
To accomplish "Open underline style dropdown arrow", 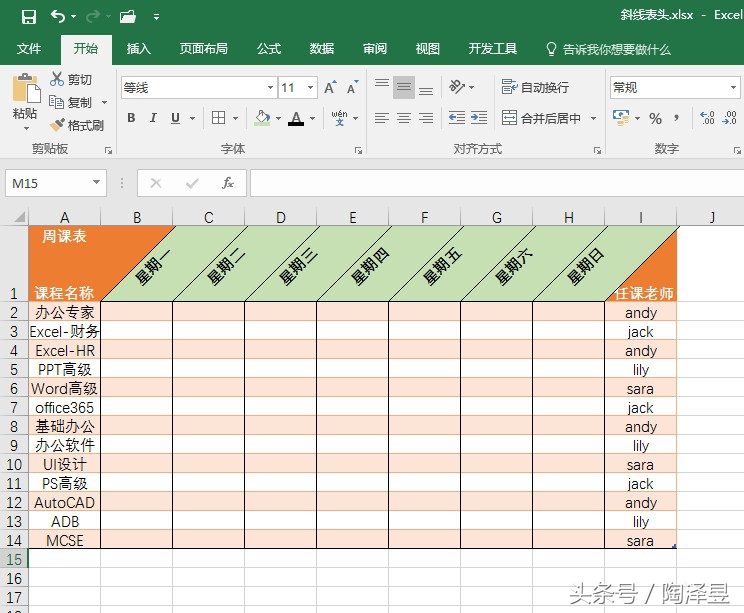I will 193,118.
